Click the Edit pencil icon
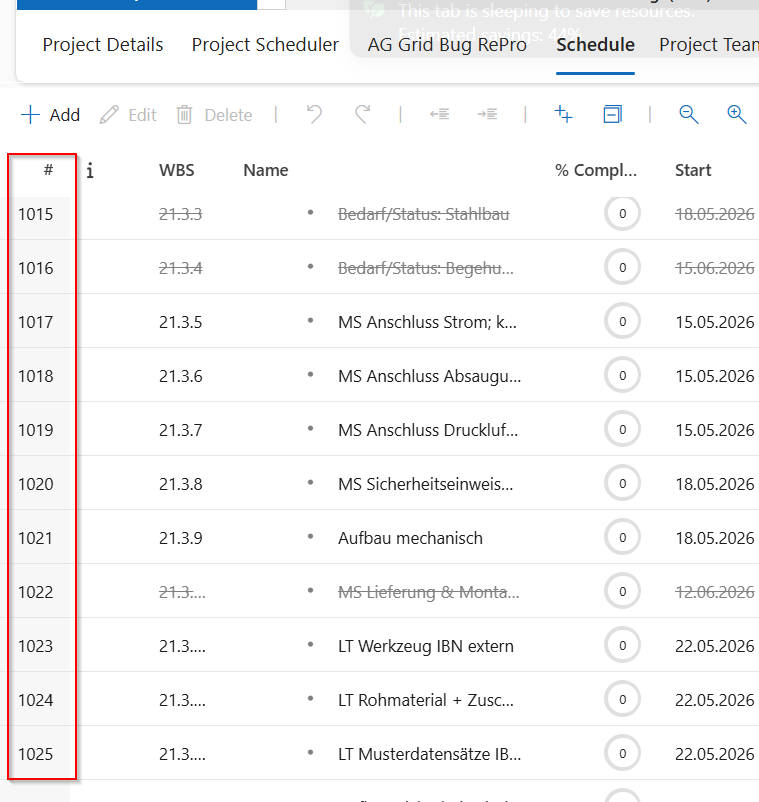759x802 pixels. [x=109, y=115]
